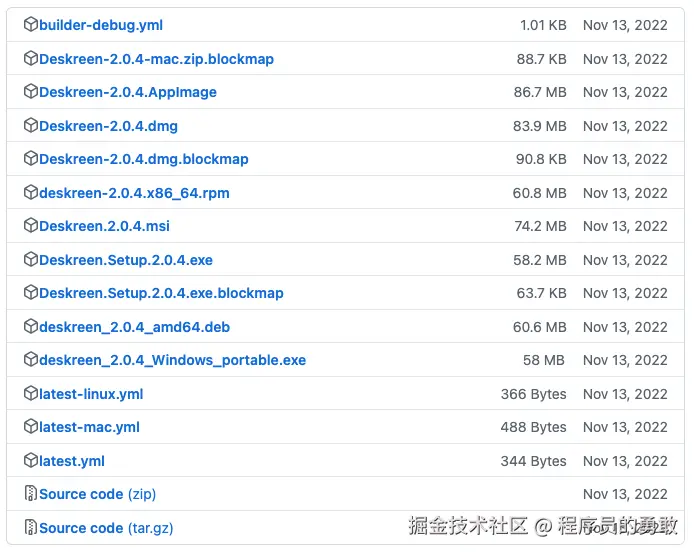
Task: Click the 488 Bytes size value
Action: 533,427
